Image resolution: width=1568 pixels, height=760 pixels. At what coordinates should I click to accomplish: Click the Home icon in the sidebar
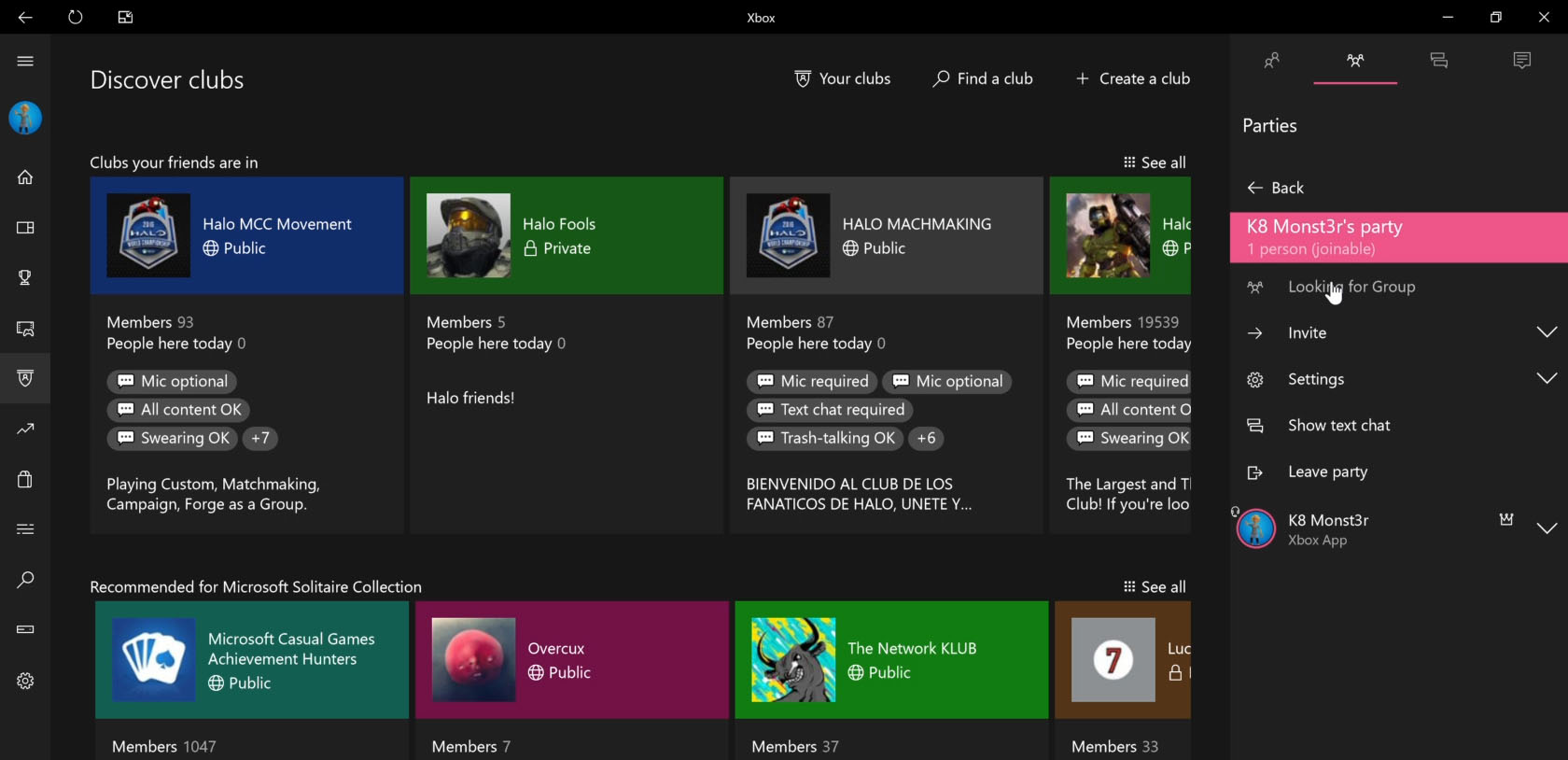coord(25,177)
